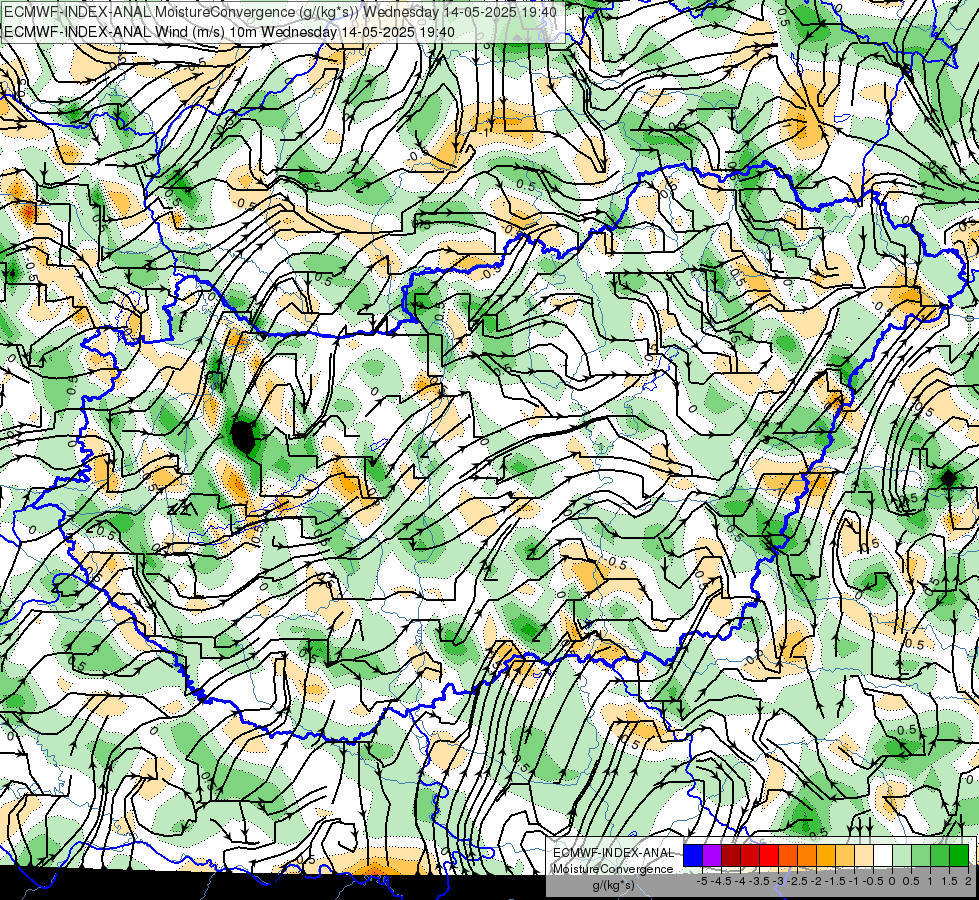The image size is (979, 900).
Task: Click the legend's -1 tick label
Action: tap(854, 881)
